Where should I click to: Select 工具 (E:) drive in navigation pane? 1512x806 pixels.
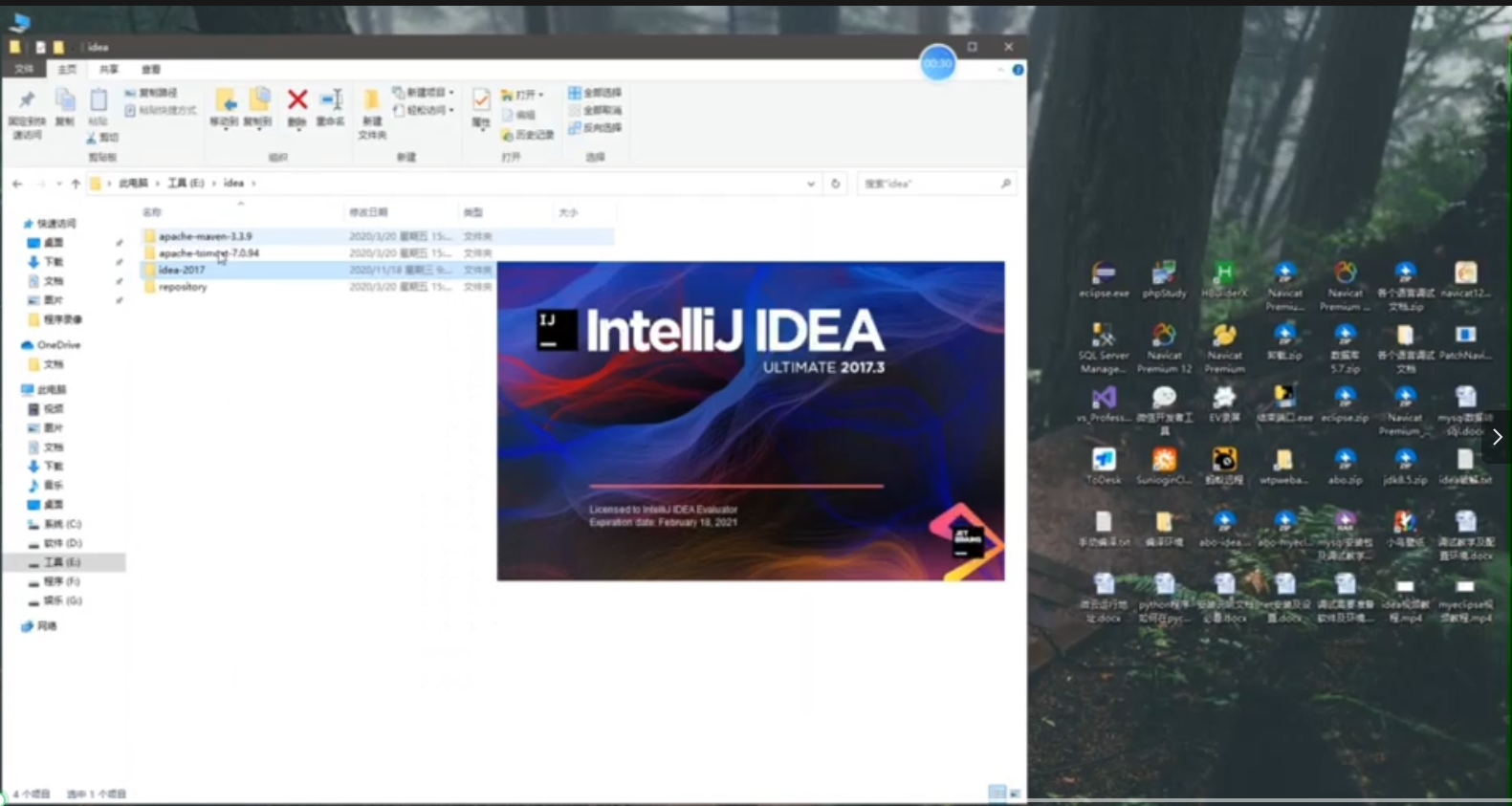55,562
